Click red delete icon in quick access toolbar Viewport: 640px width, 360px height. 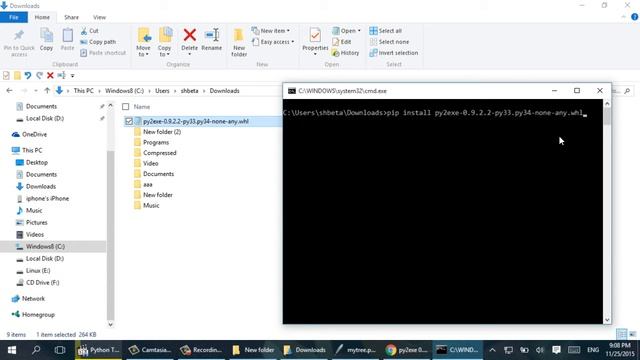(x=50, y=76)
